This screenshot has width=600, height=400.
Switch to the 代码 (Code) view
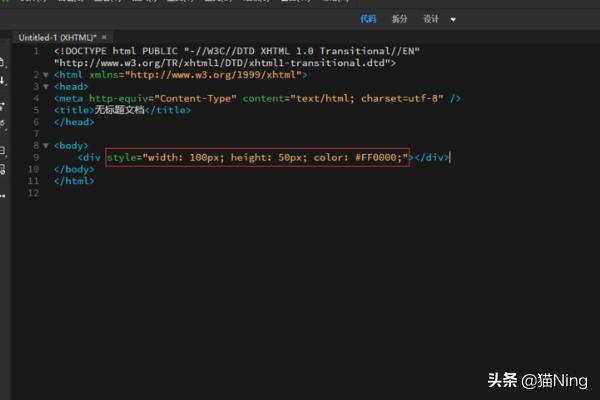click(368, 19)
